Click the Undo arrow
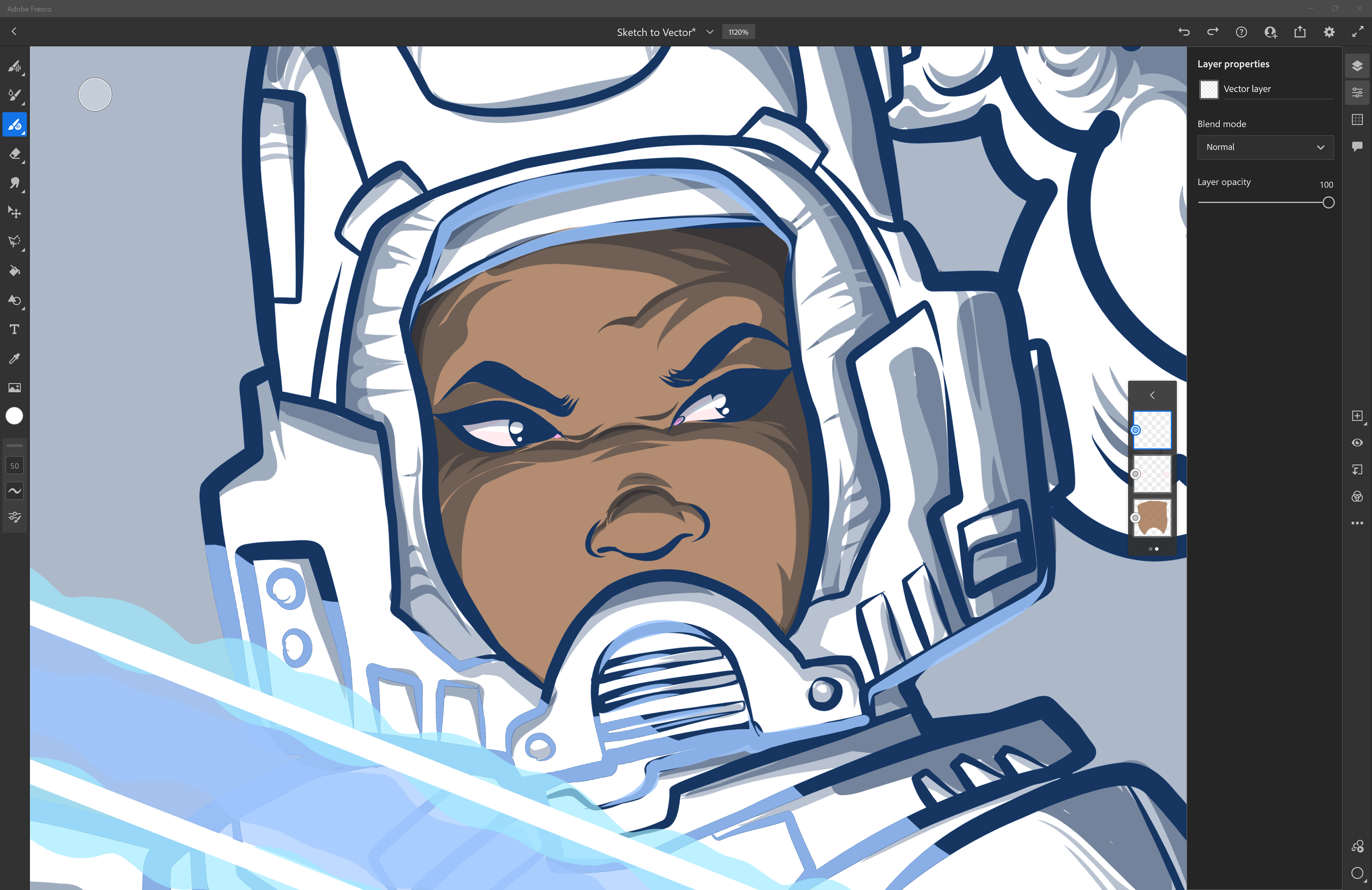This screenshot has width=1372, height=890. click(1183, 32)
